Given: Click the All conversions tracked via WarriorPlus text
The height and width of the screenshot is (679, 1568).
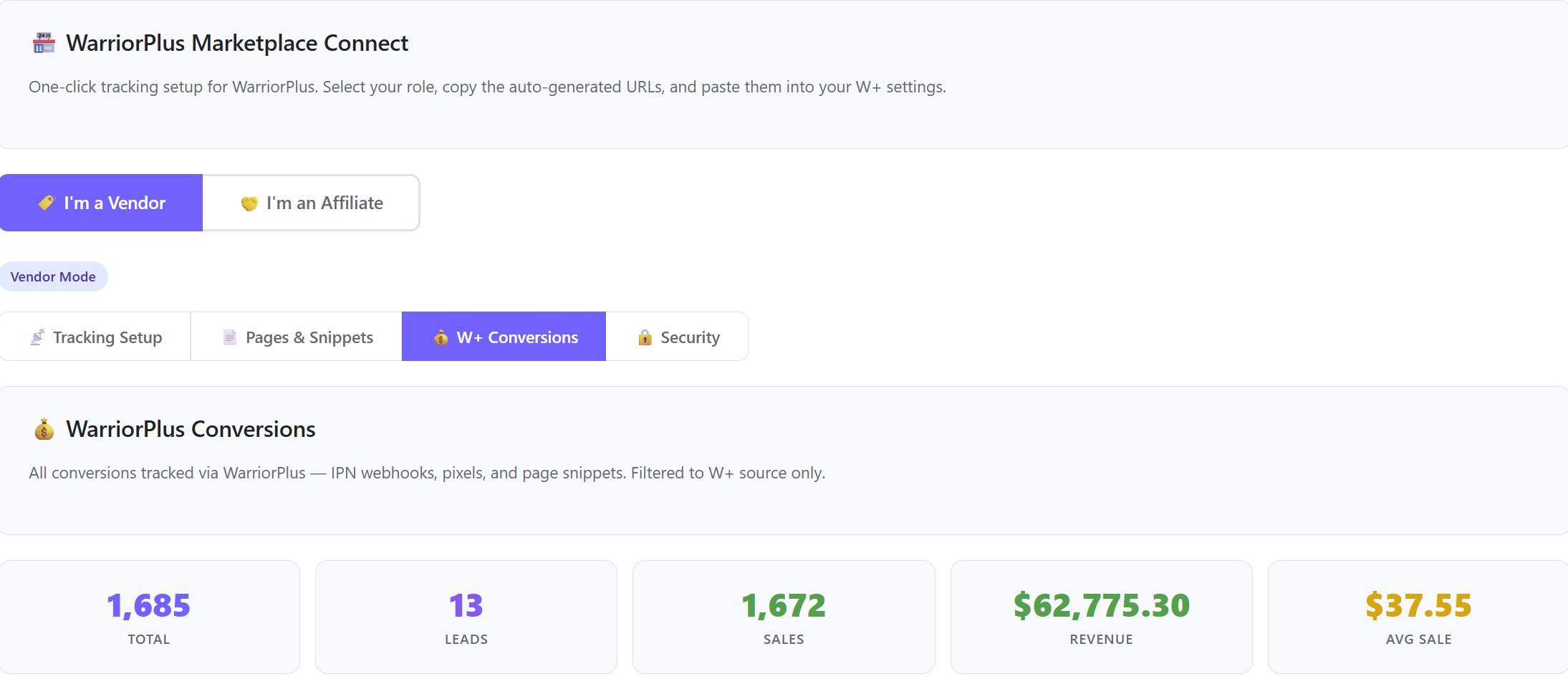Looking at the screenshot, I should [427, 473].
